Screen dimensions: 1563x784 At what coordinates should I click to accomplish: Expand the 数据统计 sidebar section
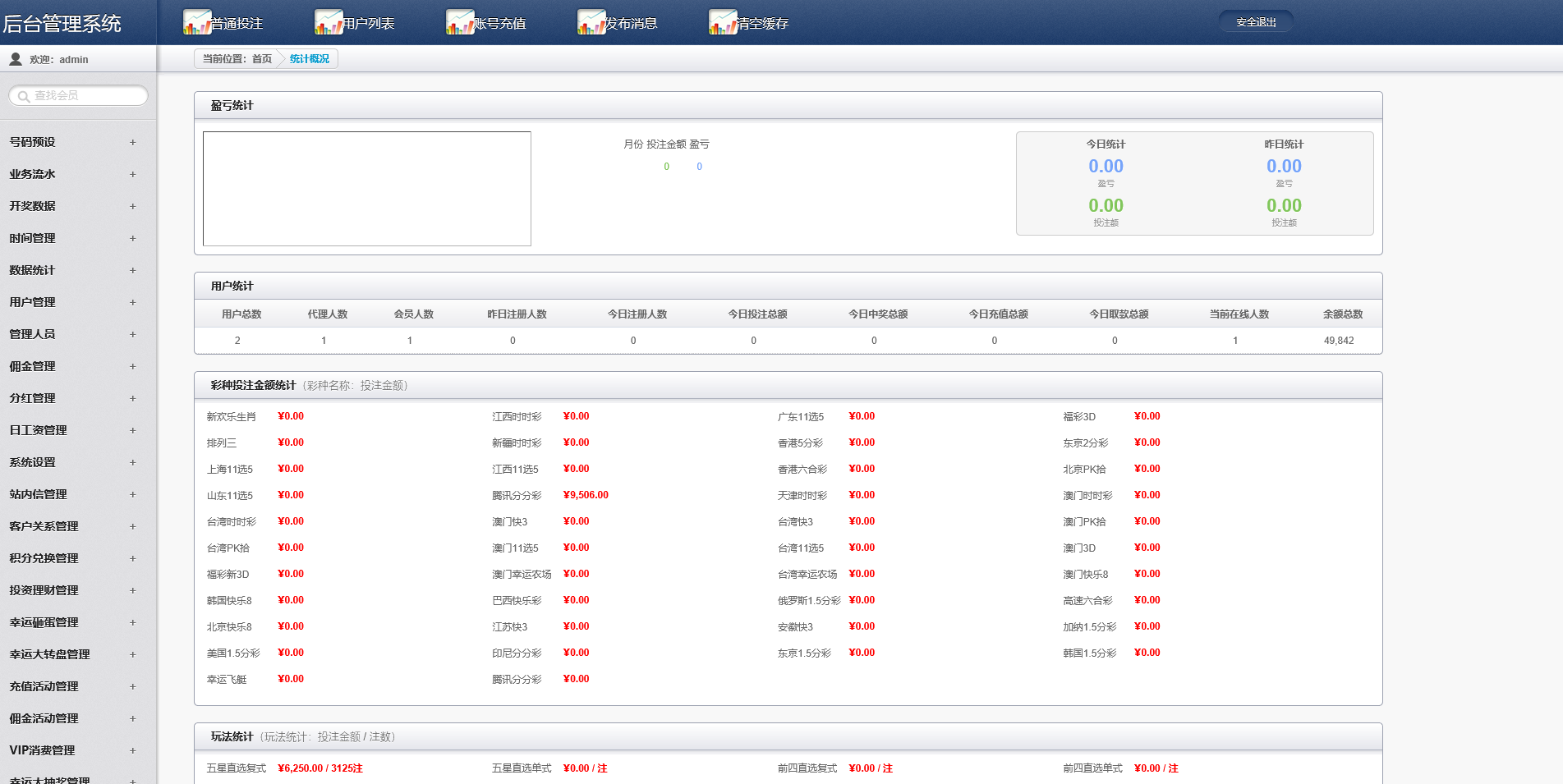pos(78,270)
